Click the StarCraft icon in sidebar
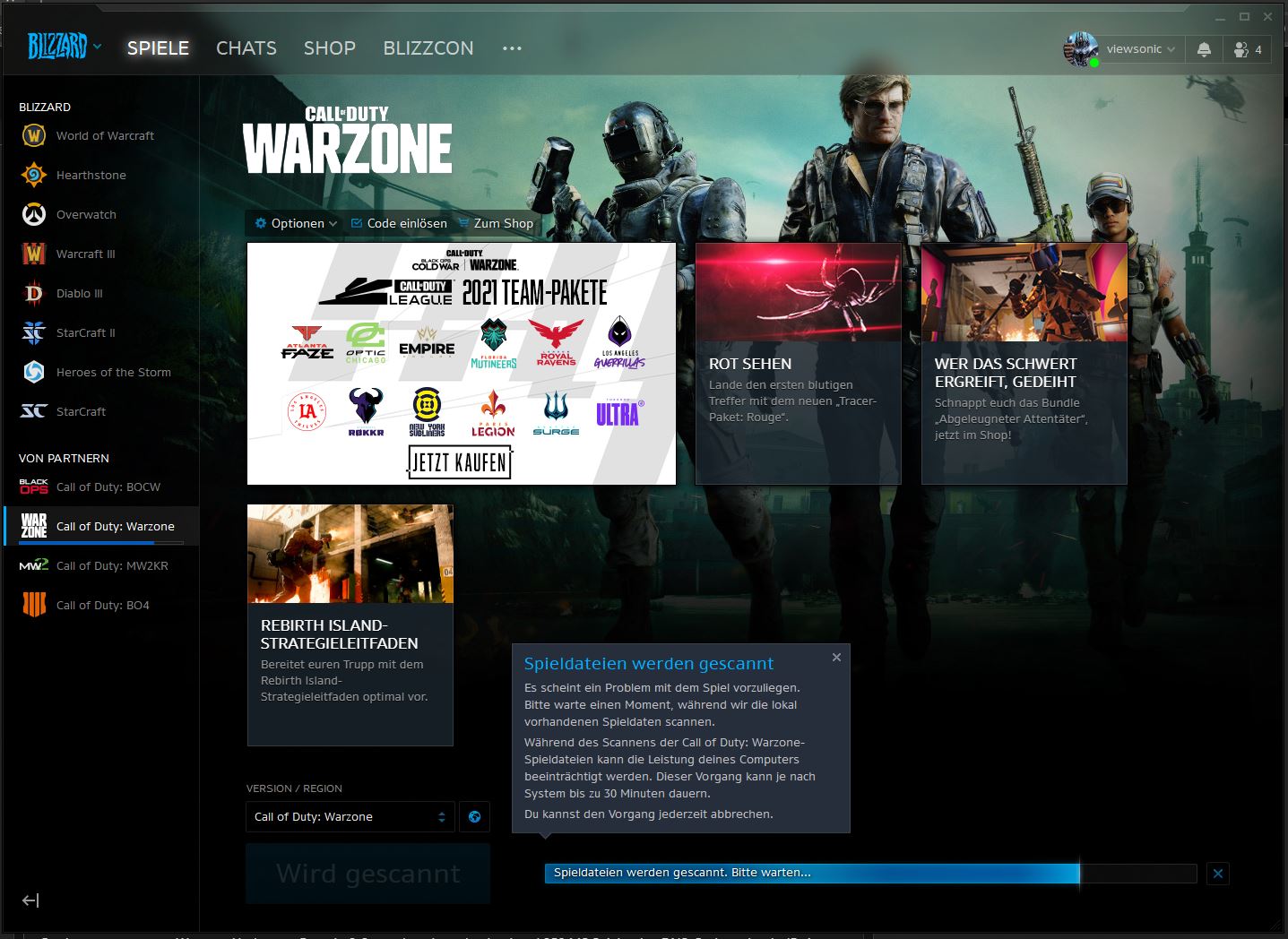 tap(34, 411)
